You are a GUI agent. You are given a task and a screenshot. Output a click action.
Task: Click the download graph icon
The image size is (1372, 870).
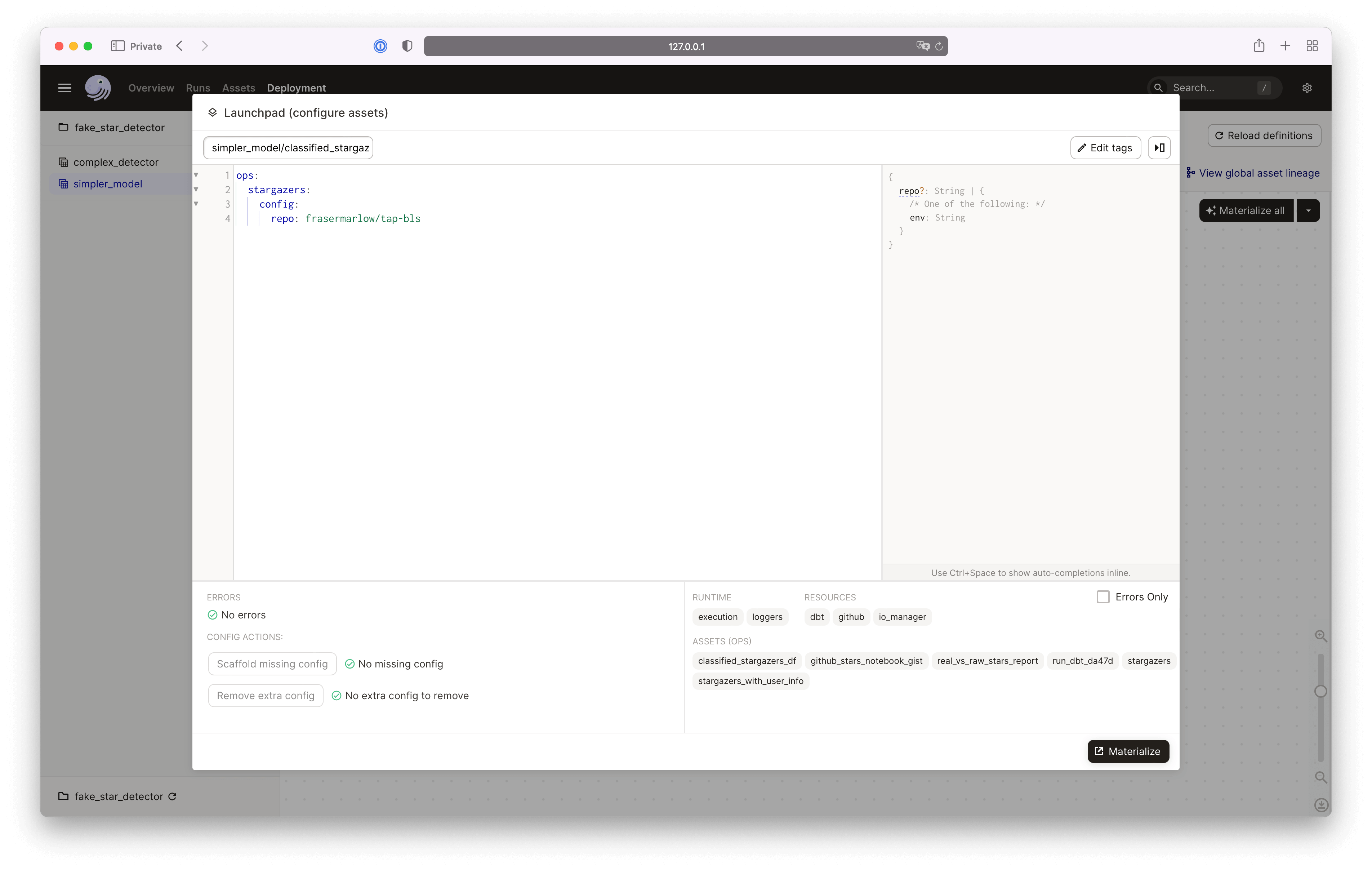pos(1321,804)
